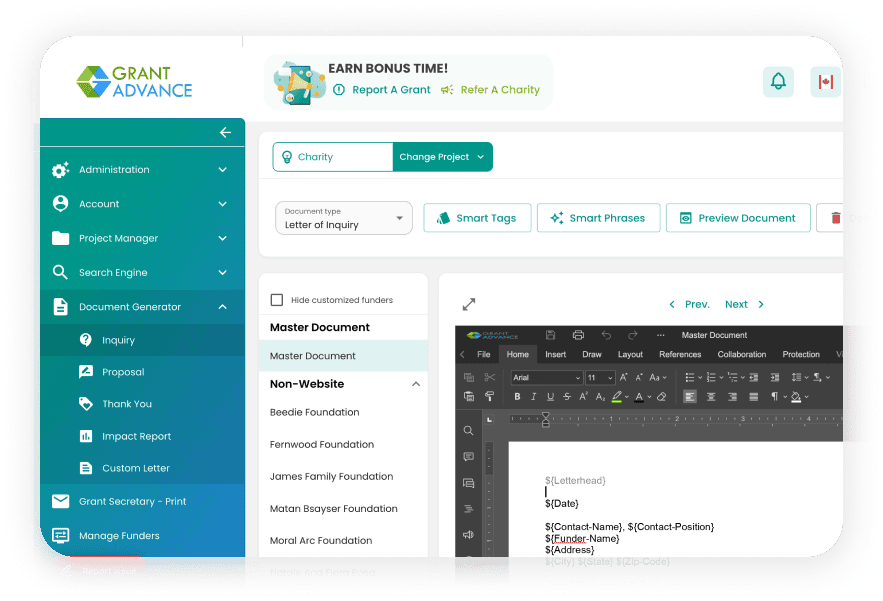Open the editor's find magnifier in left panel
Viewport: 883px width, 601px height.
pyautogui.click(x=468, y=431)
